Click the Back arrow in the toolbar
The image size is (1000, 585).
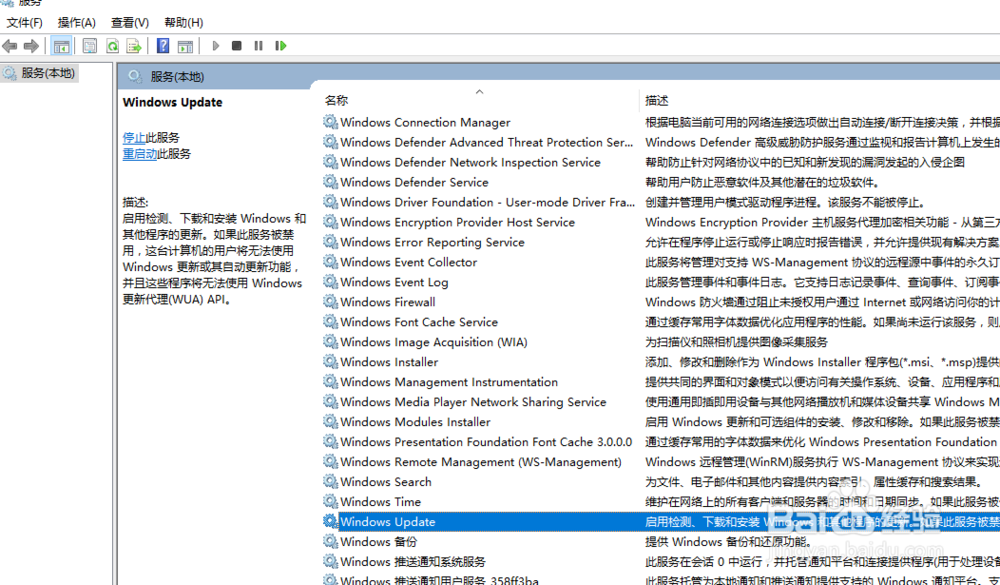(x=10, y=46)
